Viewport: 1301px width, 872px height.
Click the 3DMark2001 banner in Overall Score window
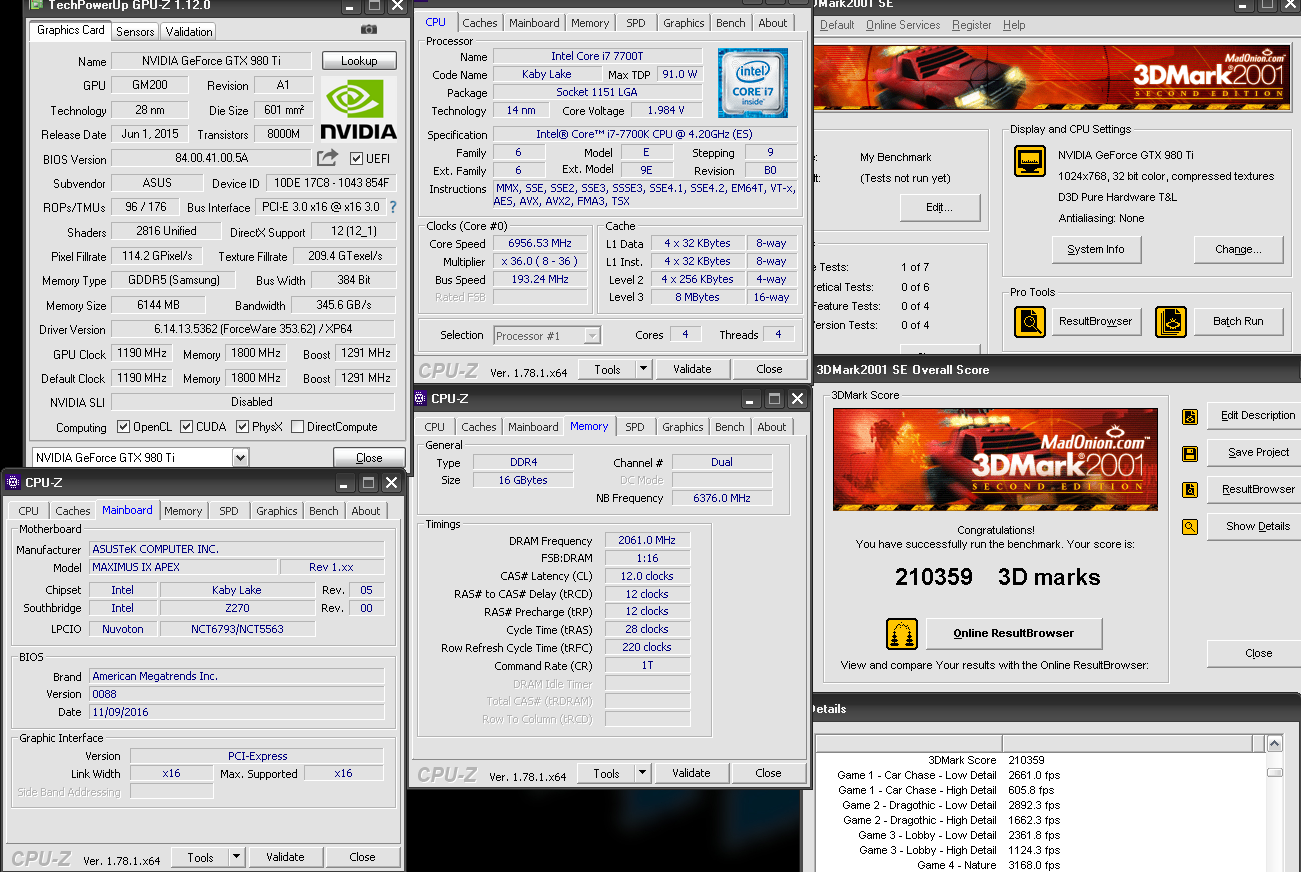point(995,459)
